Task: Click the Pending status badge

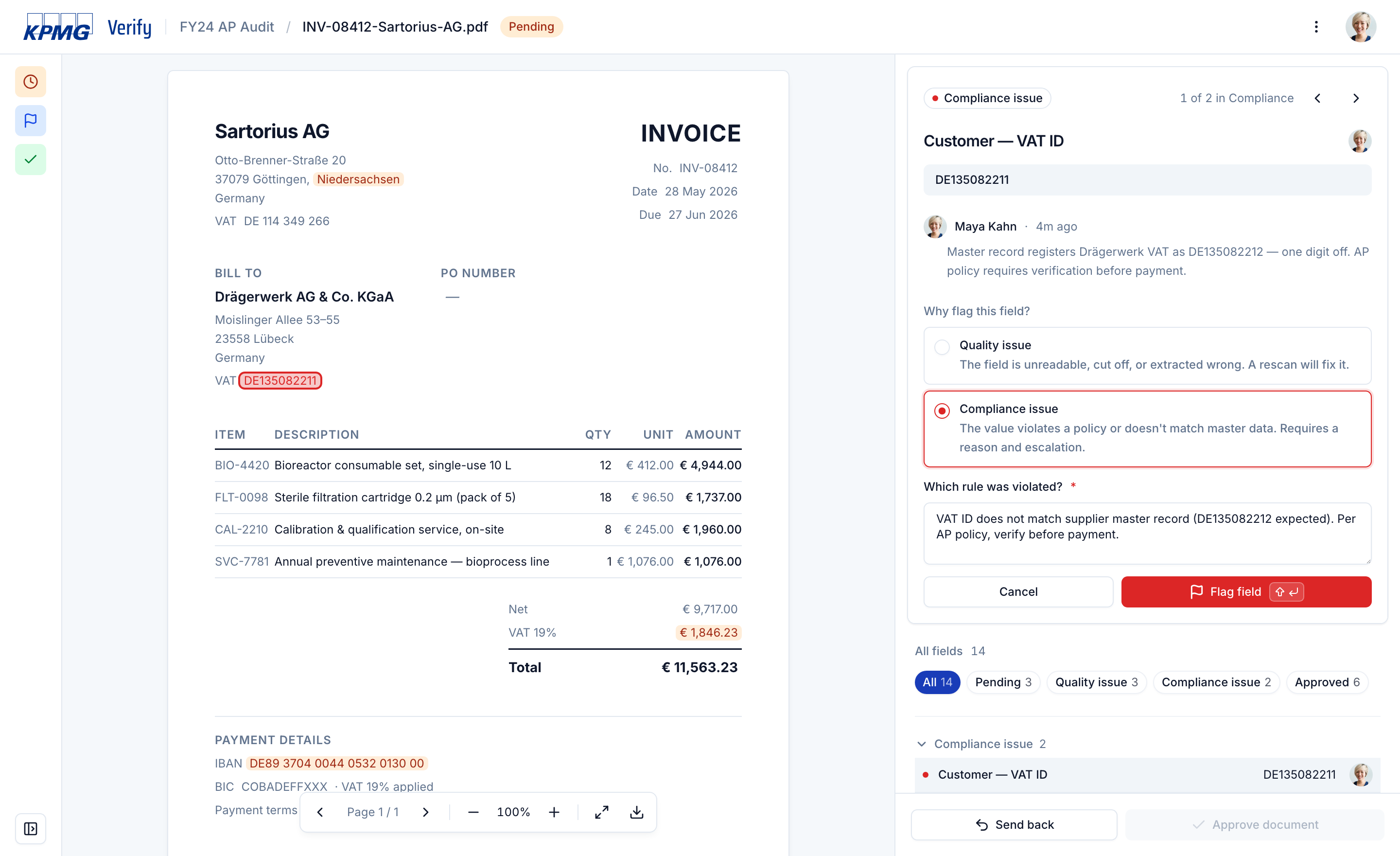Action: [531, 27]
